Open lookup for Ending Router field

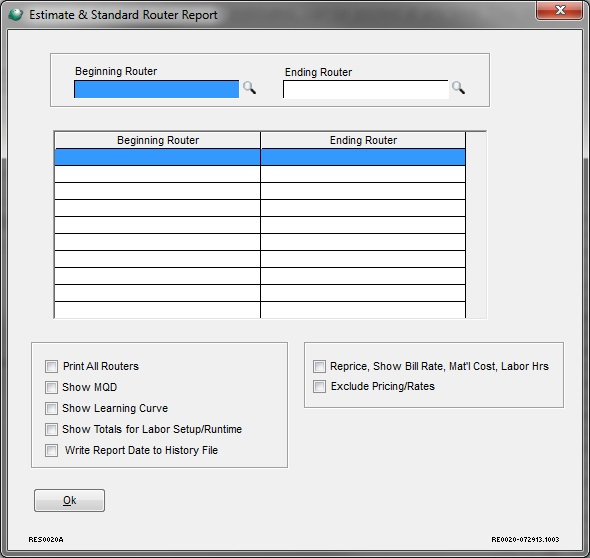(458, 88)
